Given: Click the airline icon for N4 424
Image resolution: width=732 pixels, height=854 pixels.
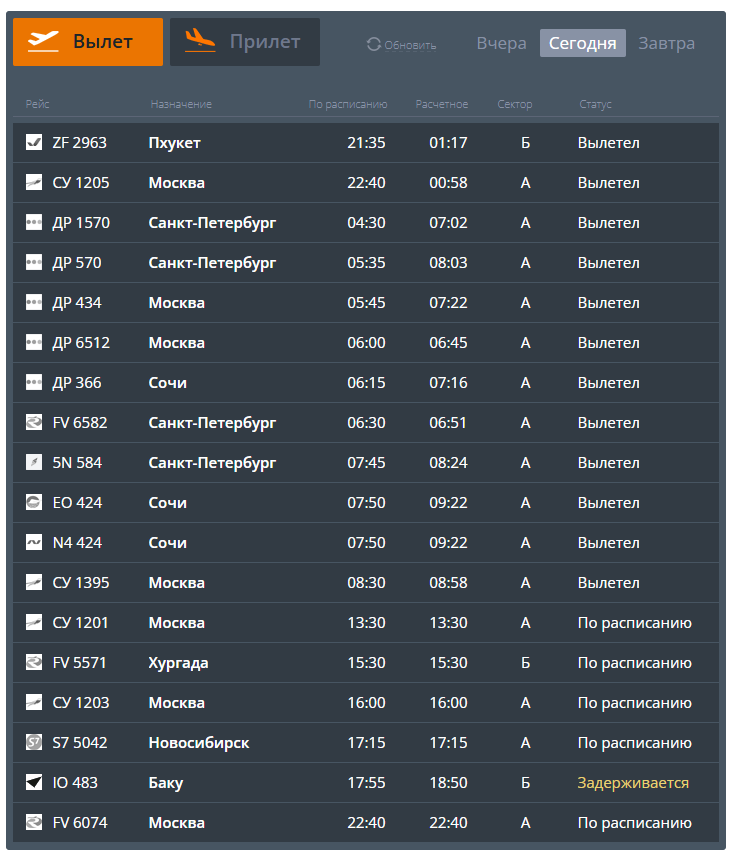Looking at the screenshot, I should [x=34, y=543].
